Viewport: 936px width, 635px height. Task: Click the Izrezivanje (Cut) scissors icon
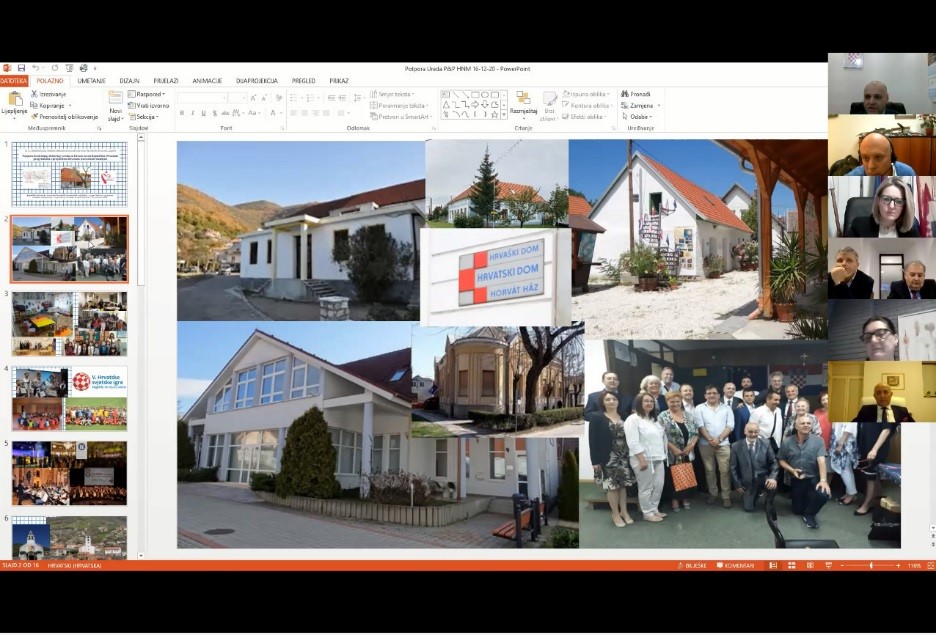coord(34,94)
